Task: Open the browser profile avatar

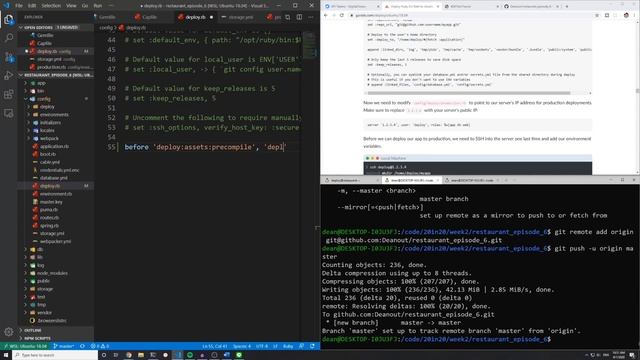Action: pyautogui.click(x=626, y=15)
